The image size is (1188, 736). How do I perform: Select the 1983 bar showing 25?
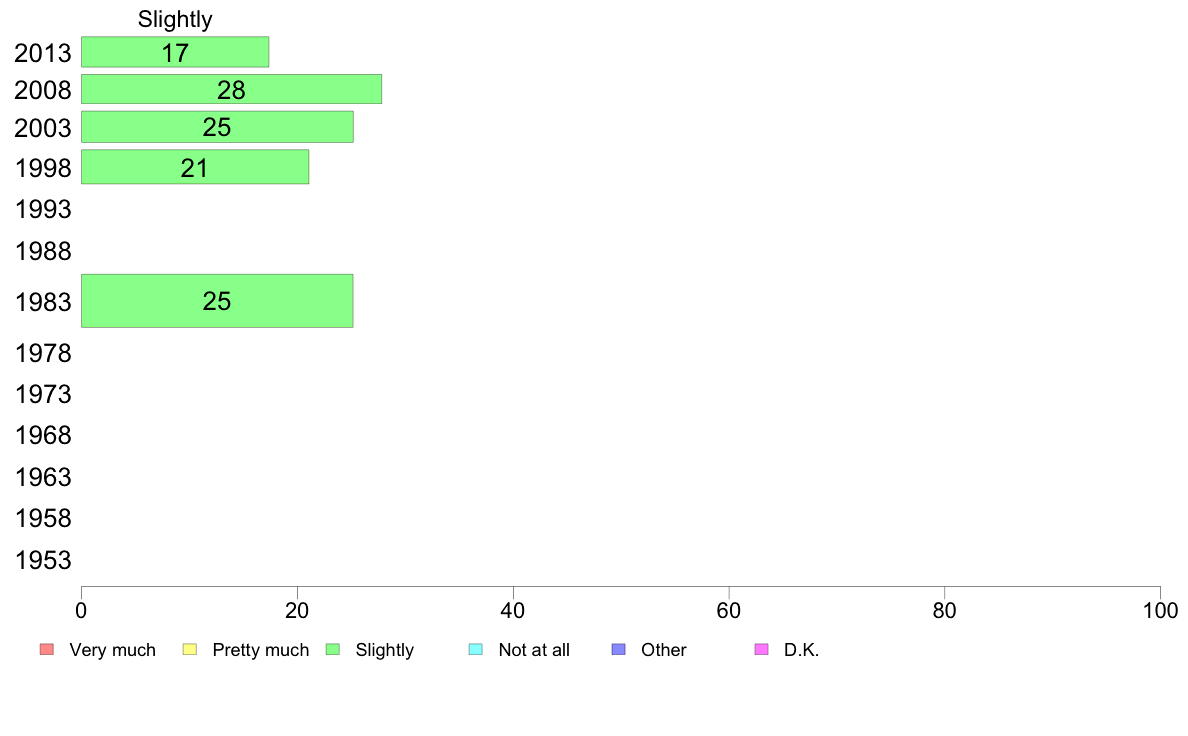(217, 301)
